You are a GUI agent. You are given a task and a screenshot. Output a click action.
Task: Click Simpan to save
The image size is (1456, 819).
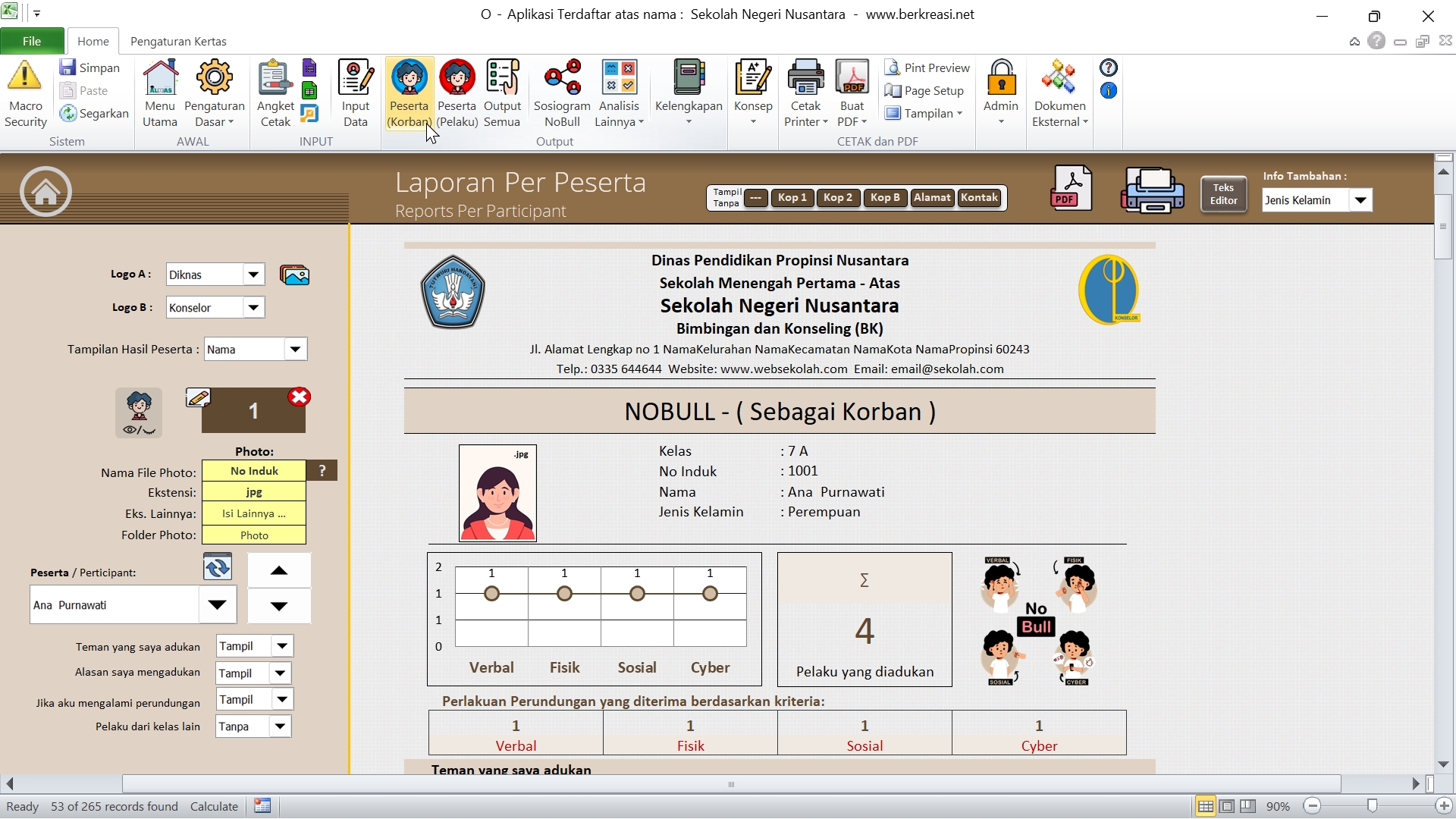[90, 67]
